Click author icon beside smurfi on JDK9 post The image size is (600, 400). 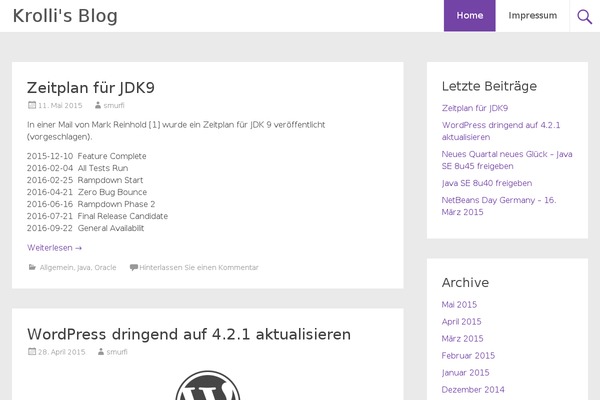tap(98, 105)
